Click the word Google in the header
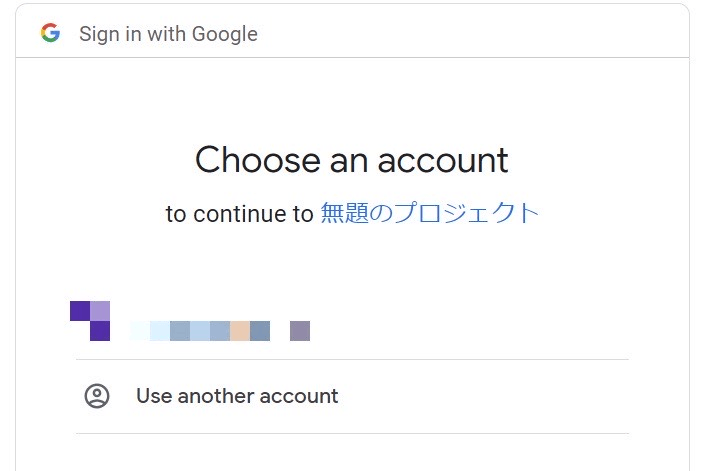 [x=224, y=34]
